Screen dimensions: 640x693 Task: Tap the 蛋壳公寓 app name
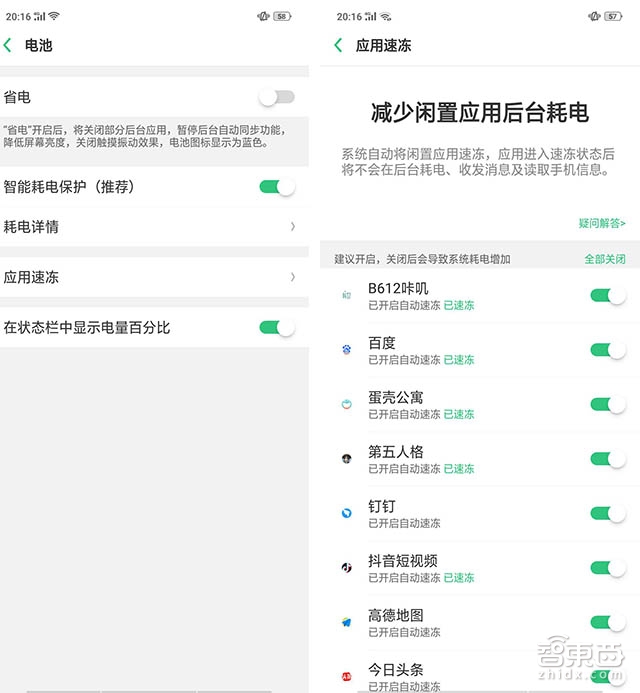tap(396, 397)
